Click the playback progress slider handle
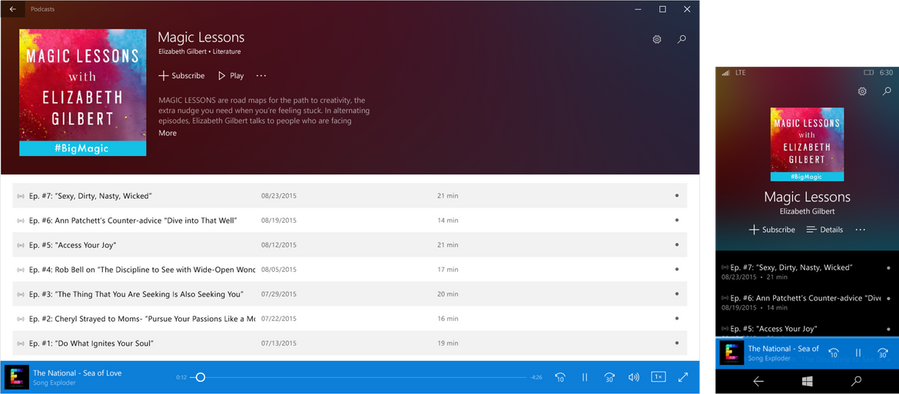Image resolution: width=899 pixels, height=394 pixels. coord(200,377)
